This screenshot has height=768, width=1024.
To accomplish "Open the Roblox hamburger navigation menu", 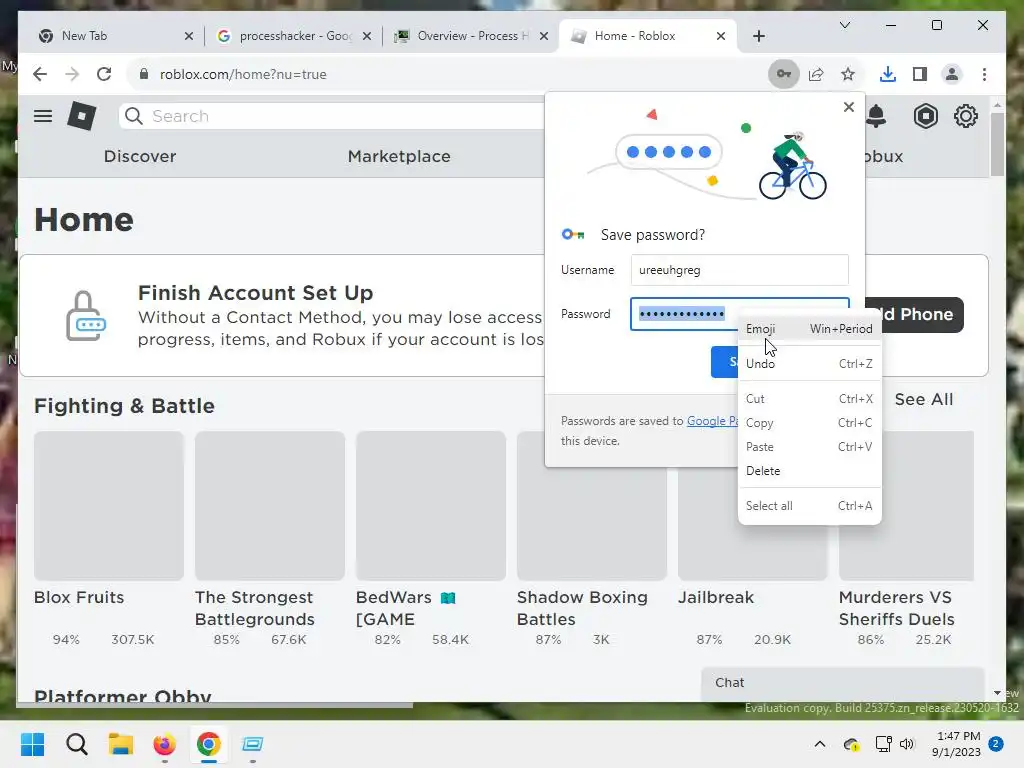I will [x=43, y=116].
